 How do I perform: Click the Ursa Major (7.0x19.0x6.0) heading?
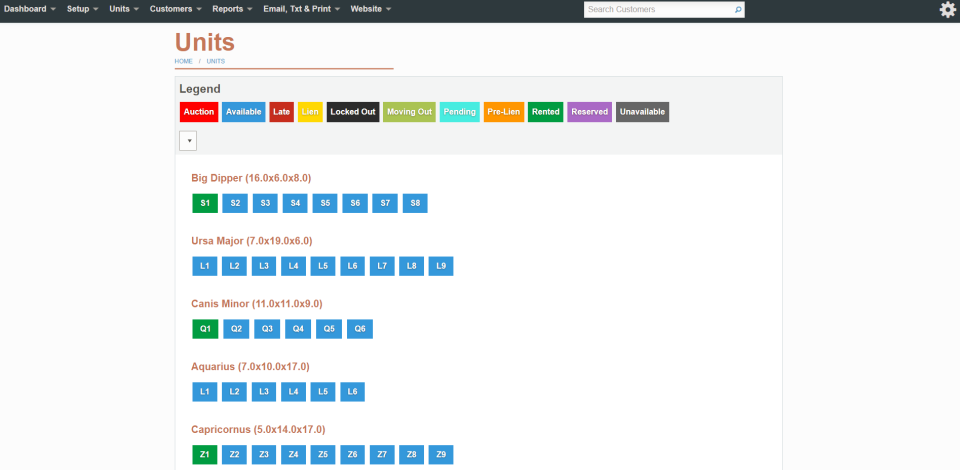[252, 241]
